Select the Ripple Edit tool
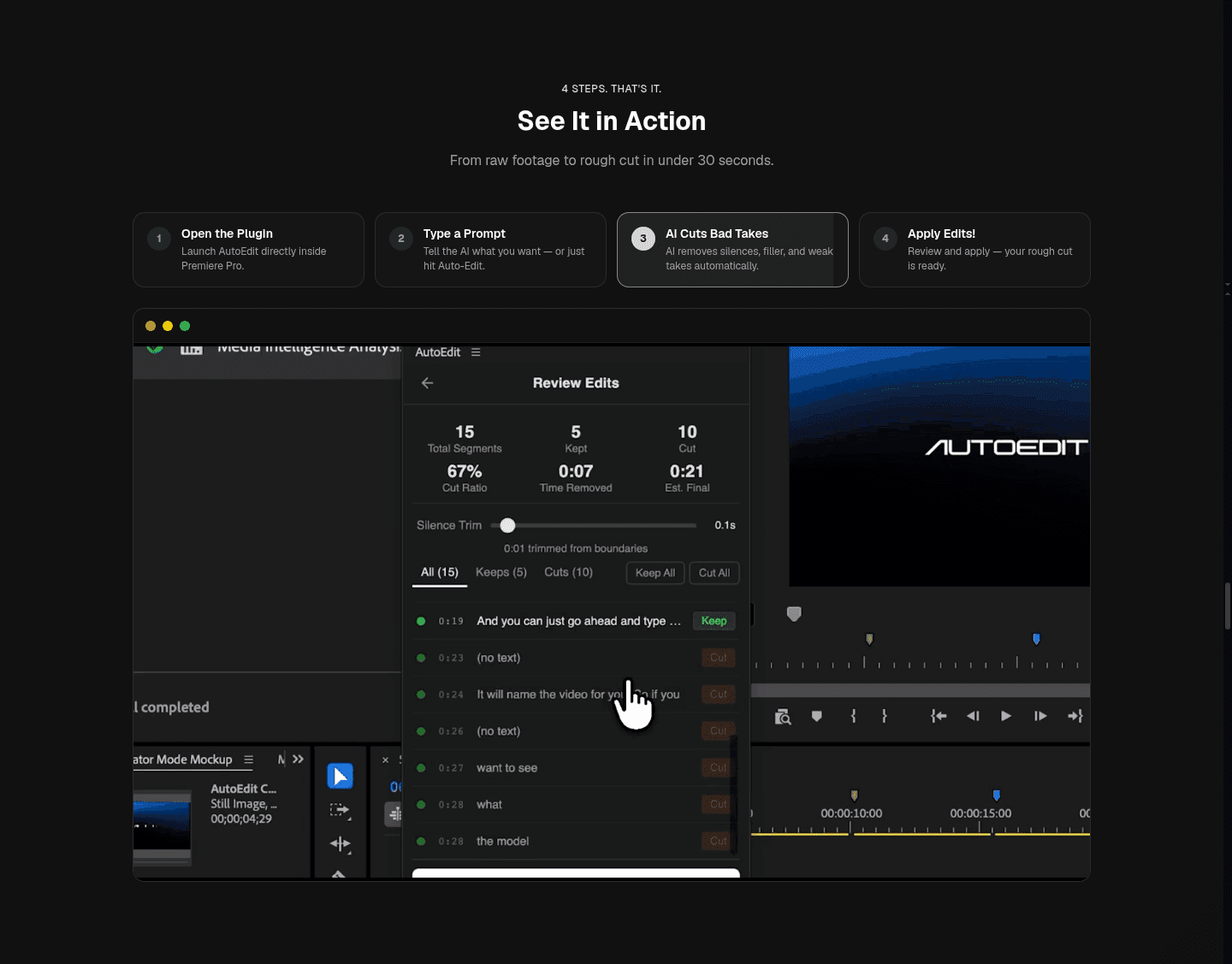The width and height of the screenshot is (1232, 964). 340,844
